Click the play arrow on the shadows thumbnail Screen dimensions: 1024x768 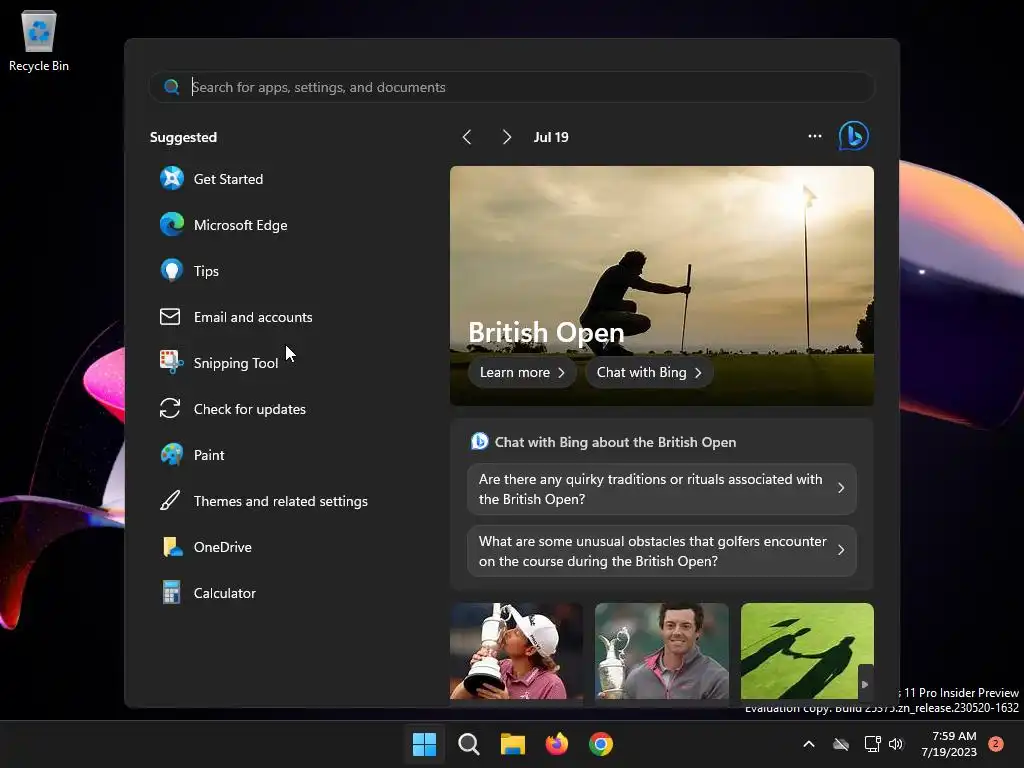(x=865, y=684)
